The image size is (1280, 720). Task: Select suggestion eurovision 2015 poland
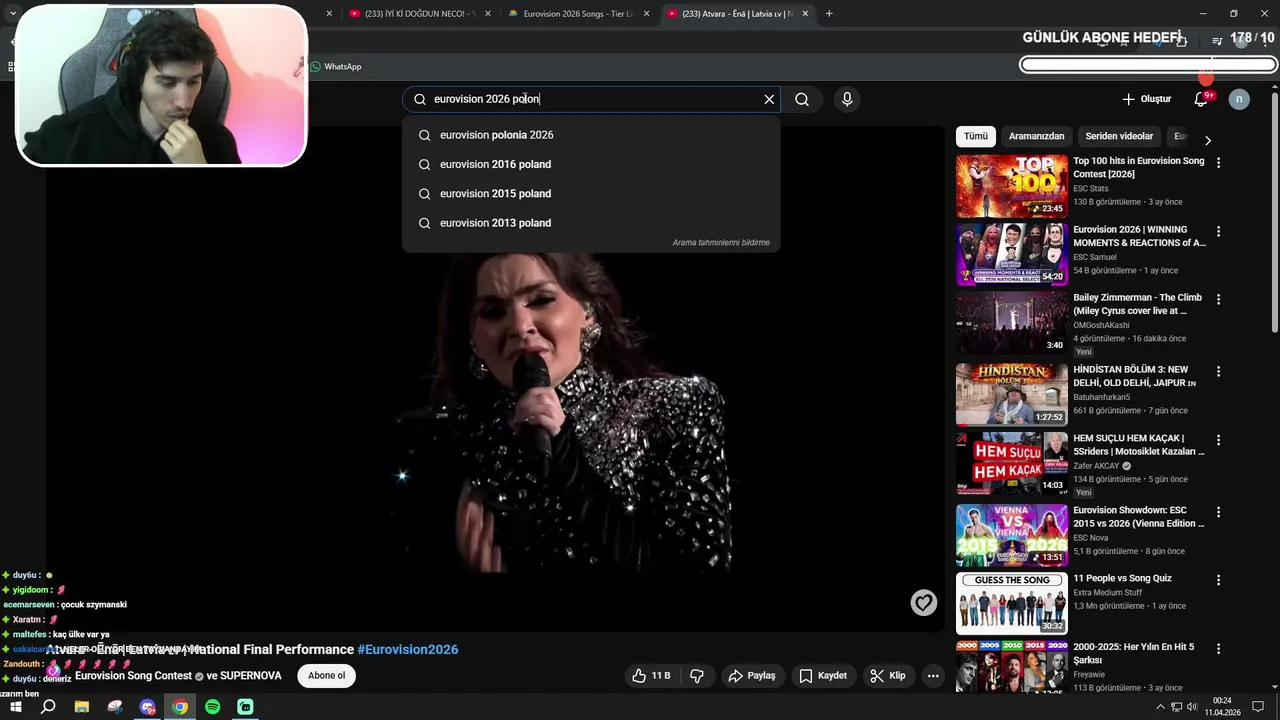(x=591, y=193)
